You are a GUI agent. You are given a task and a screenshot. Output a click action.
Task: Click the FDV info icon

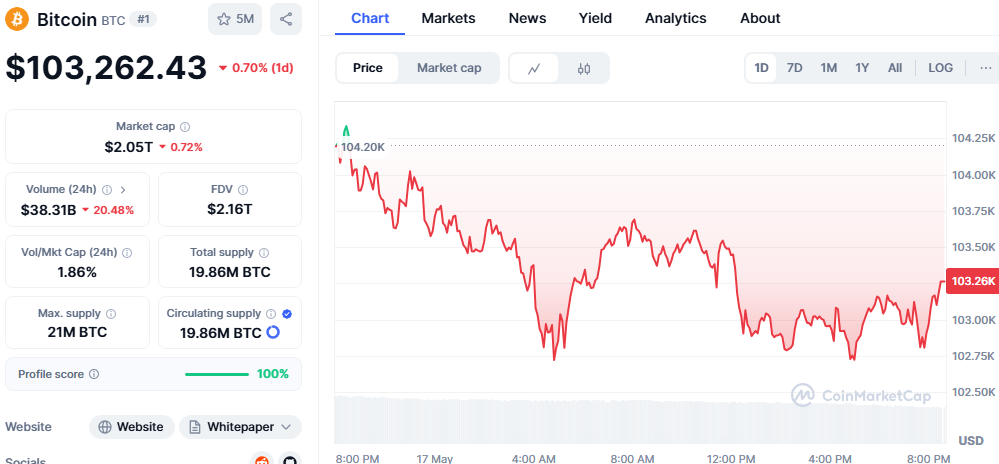tap(243, 189)
